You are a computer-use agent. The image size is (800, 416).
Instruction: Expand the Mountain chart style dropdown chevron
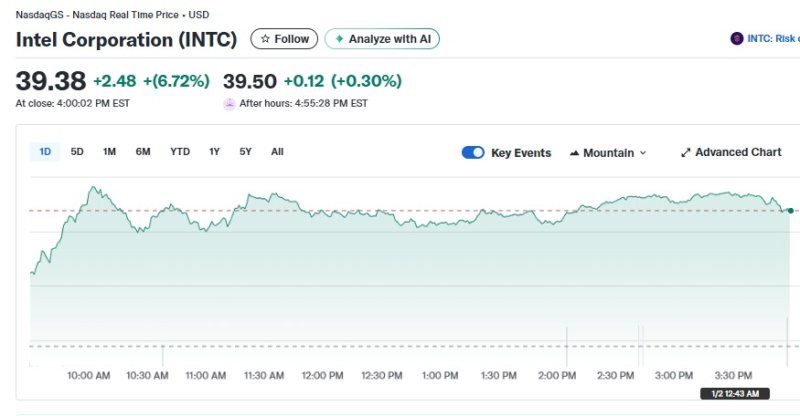643,153
